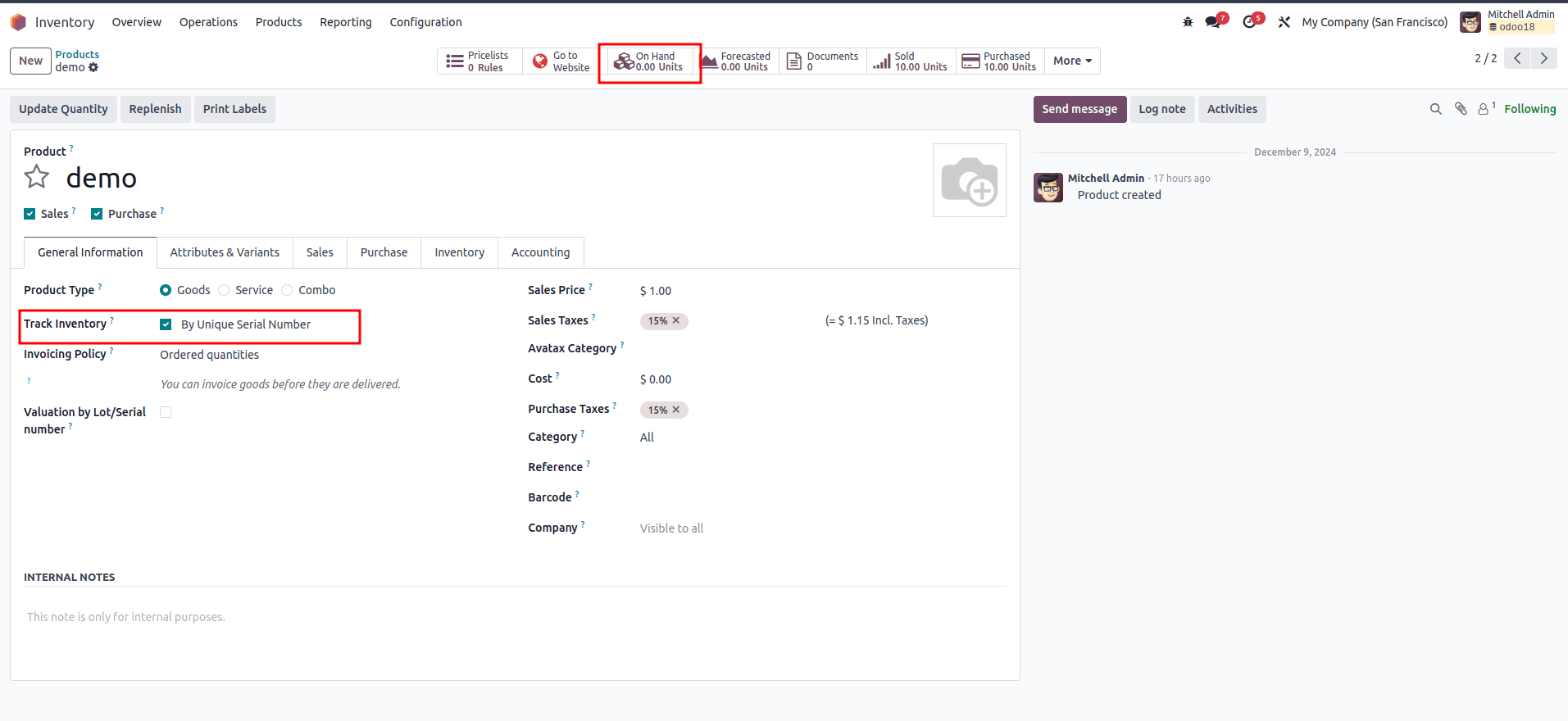Open the Avatax Category field dropdown
The width and height of the screenshot is (1568, 721).
(822, 348)
